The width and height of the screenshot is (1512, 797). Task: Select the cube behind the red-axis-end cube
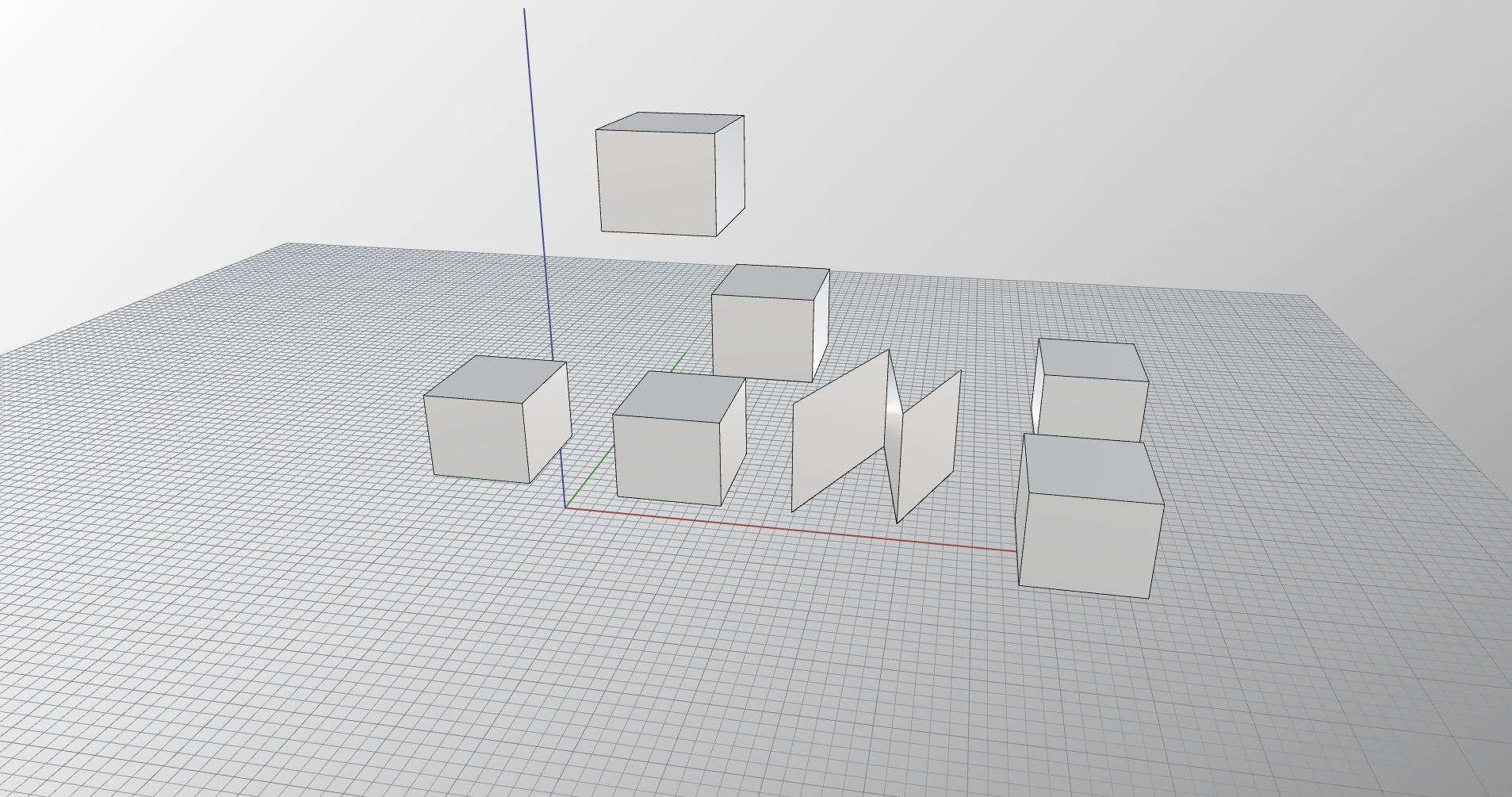coord(1090,390)
